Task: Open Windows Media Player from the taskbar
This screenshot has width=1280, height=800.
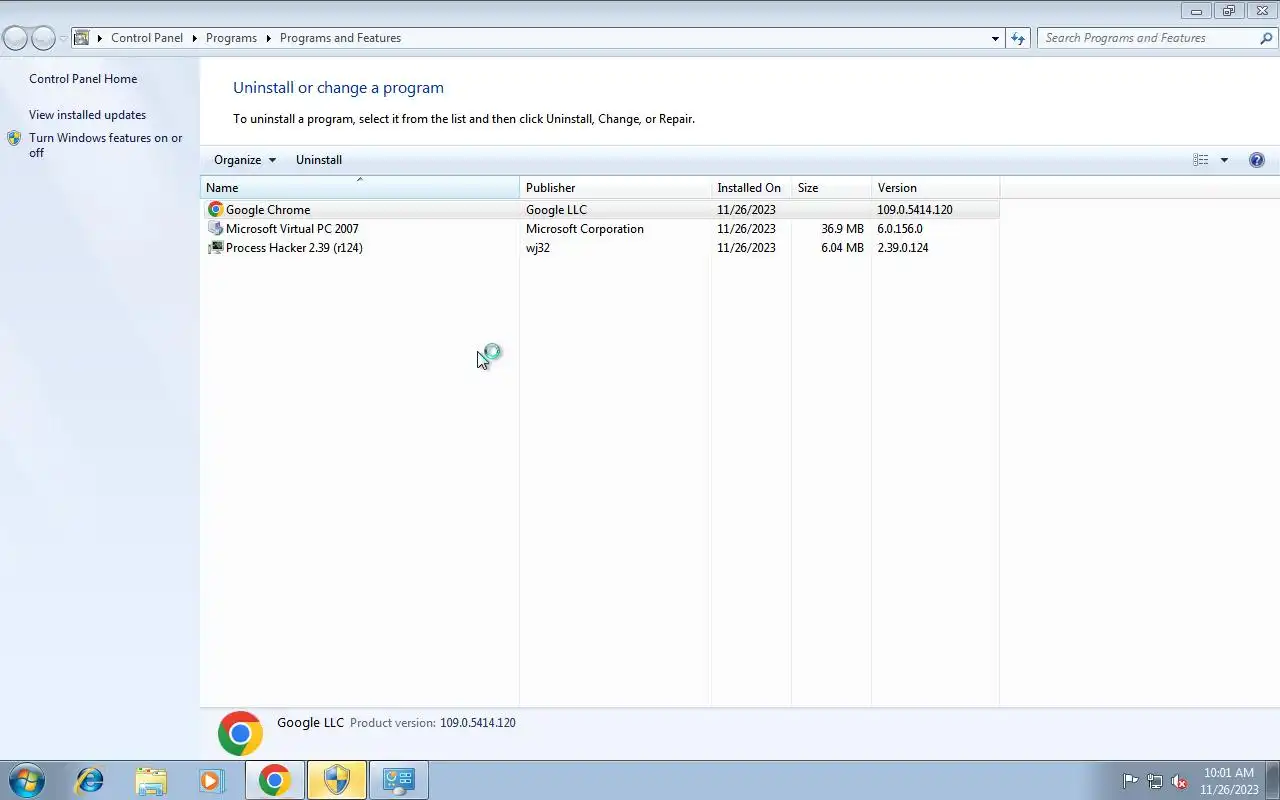Action: 211,780
